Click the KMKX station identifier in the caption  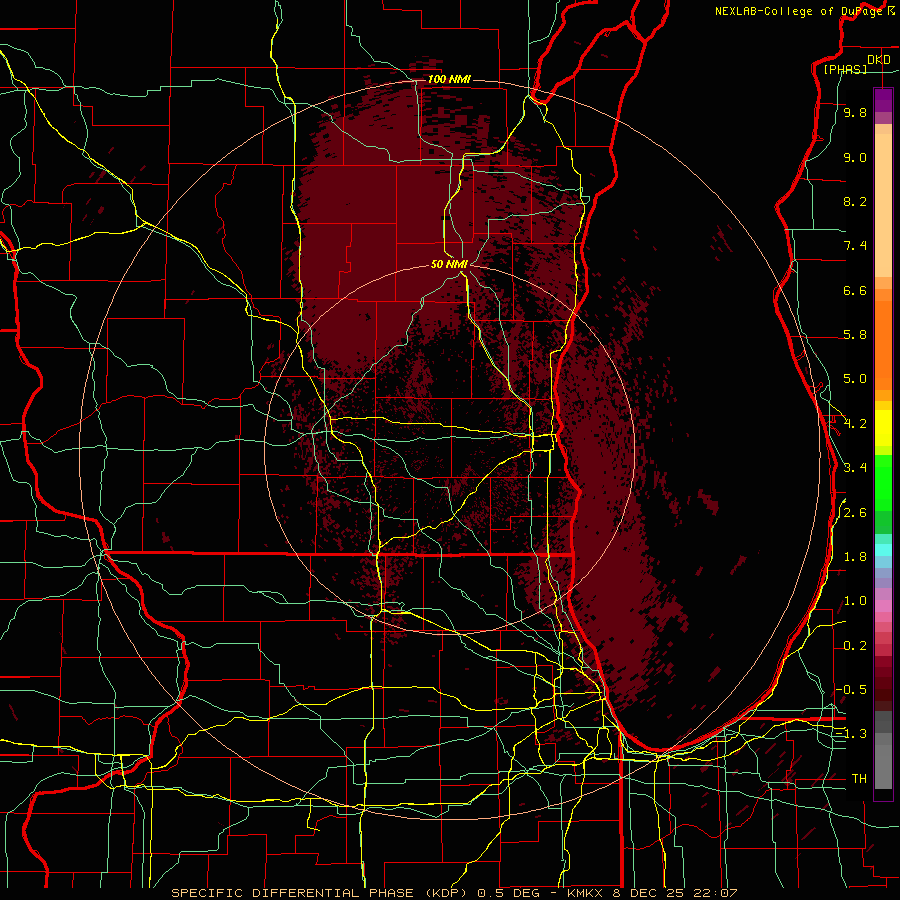[x=585, y=893]
